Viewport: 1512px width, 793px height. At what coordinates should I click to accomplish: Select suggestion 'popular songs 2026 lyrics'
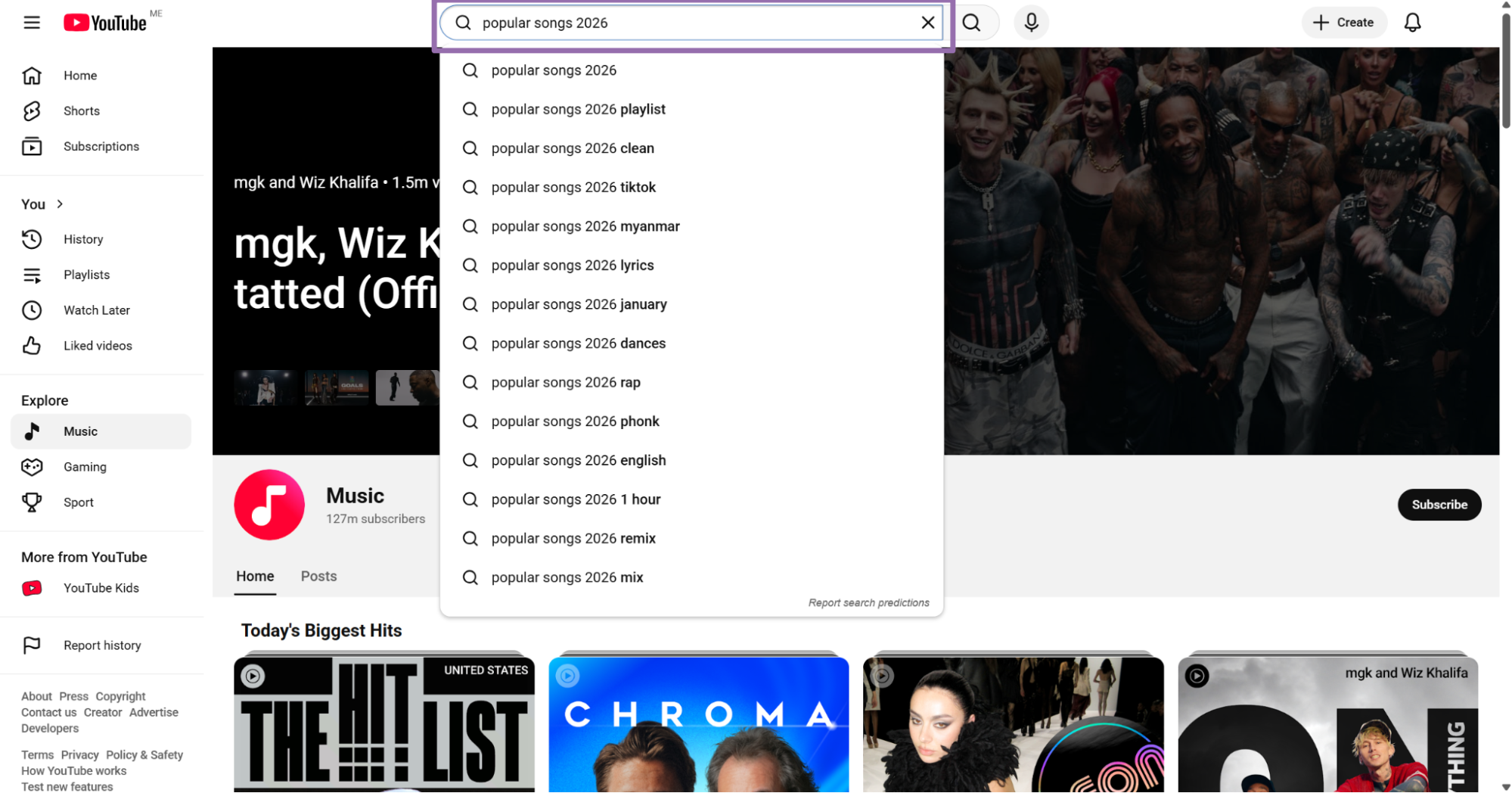click(x=691, y=266)
